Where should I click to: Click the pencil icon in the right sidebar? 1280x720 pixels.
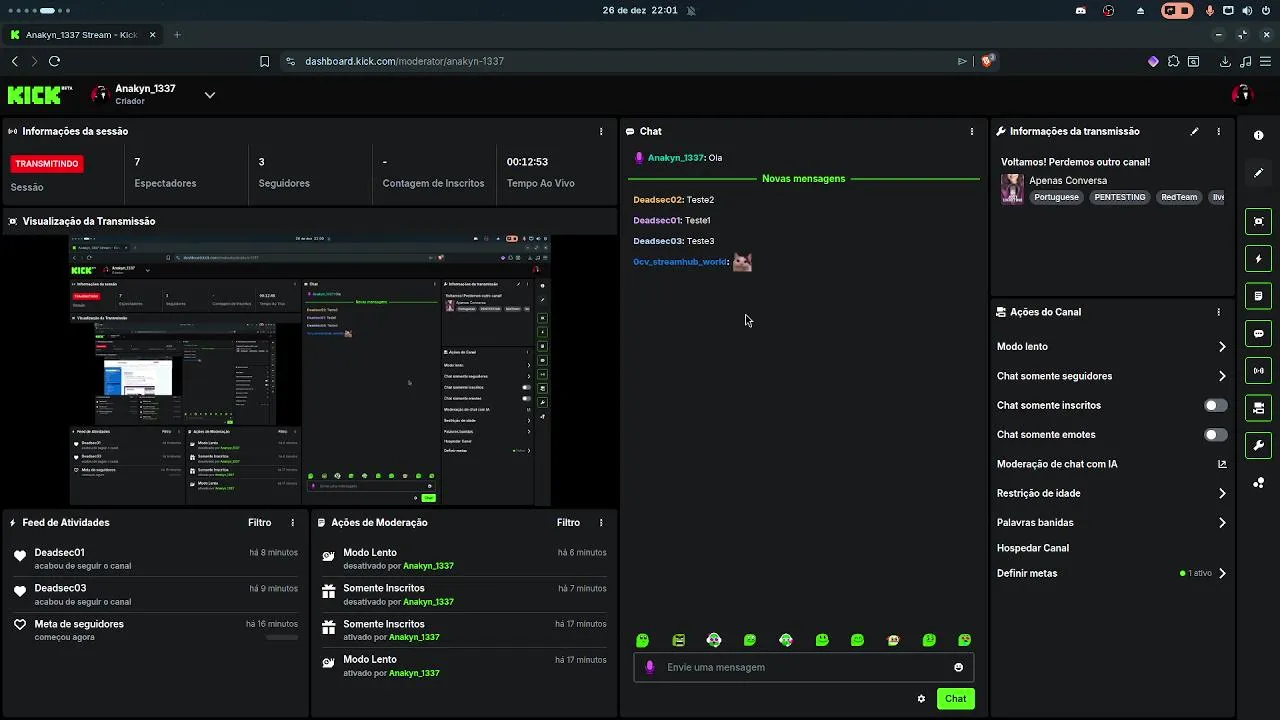1258,173
